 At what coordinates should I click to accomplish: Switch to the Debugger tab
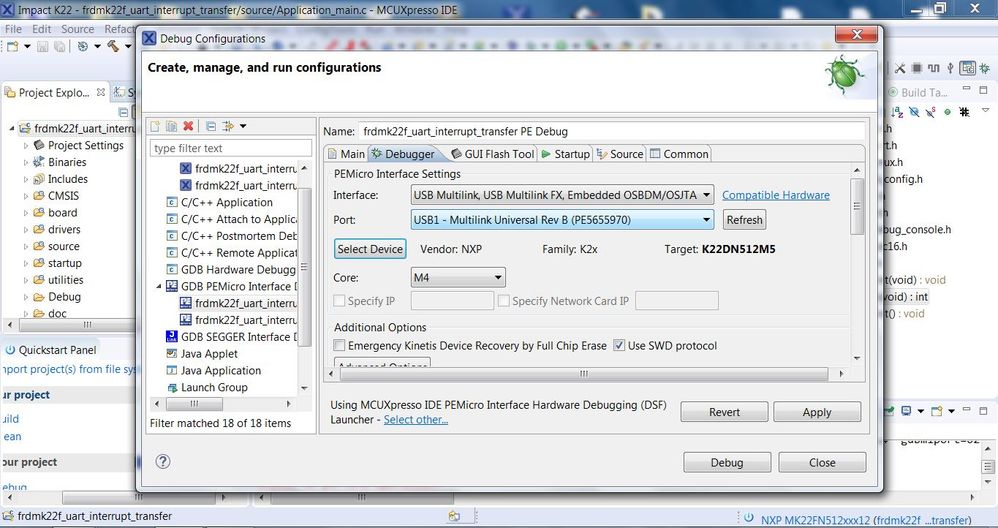click(x=403, y=154)
